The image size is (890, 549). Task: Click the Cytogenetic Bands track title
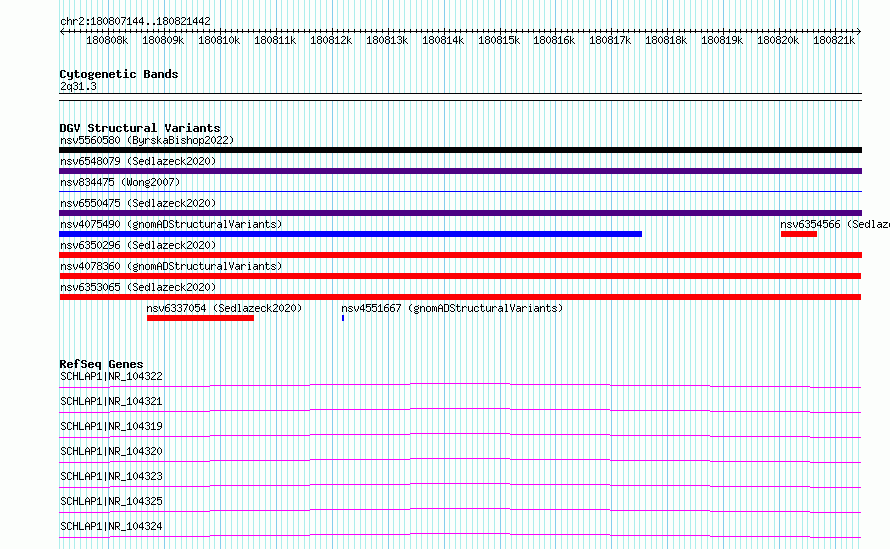(119, 74)
